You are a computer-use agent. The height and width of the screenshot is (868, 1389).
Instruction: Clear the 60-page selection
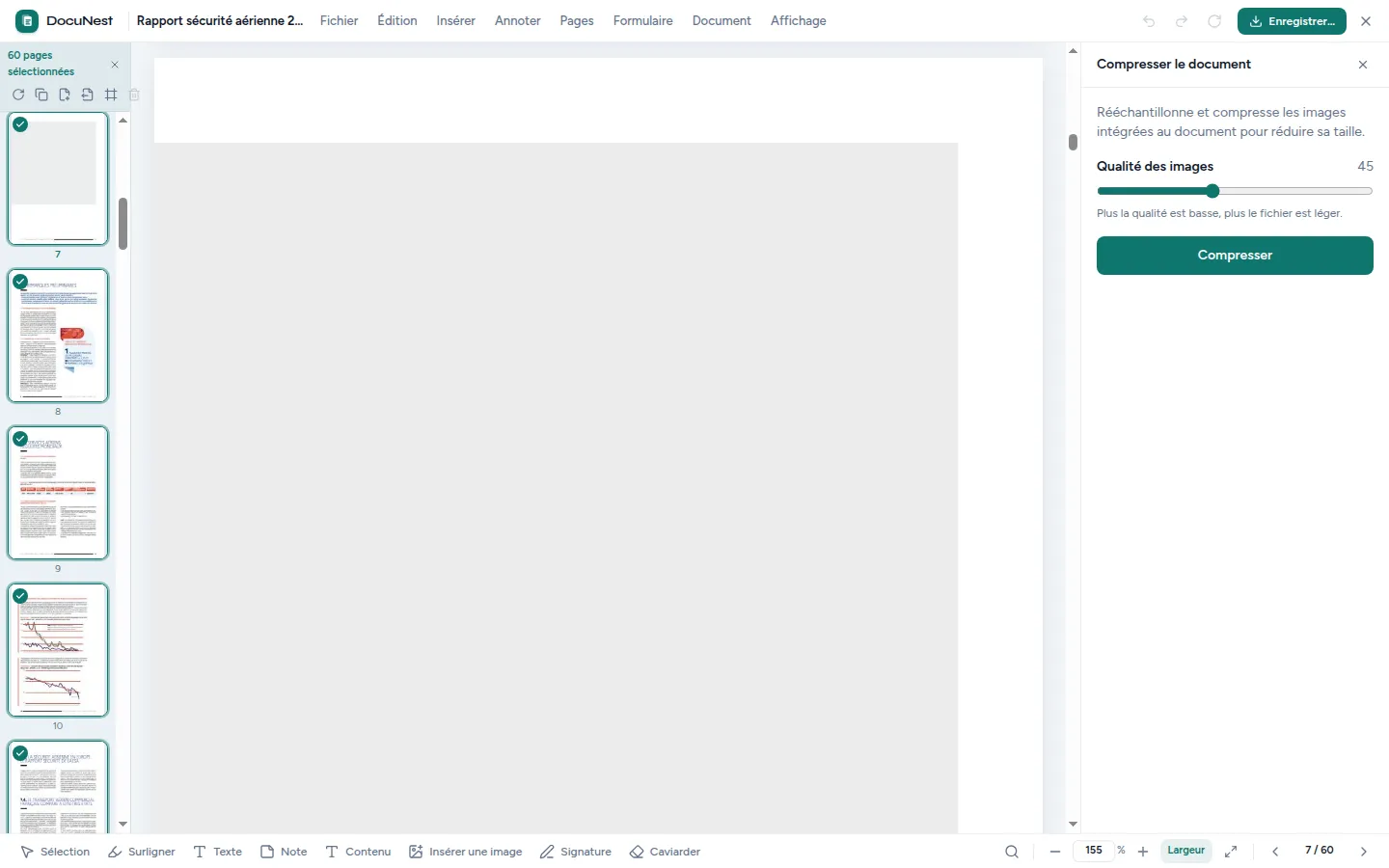(x=115, y=65)
